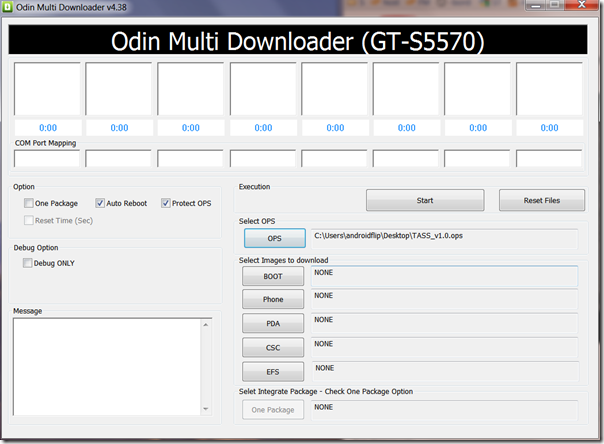Open the CSC file chooser
Screen dimensions: 604x444
pos(273,348)
